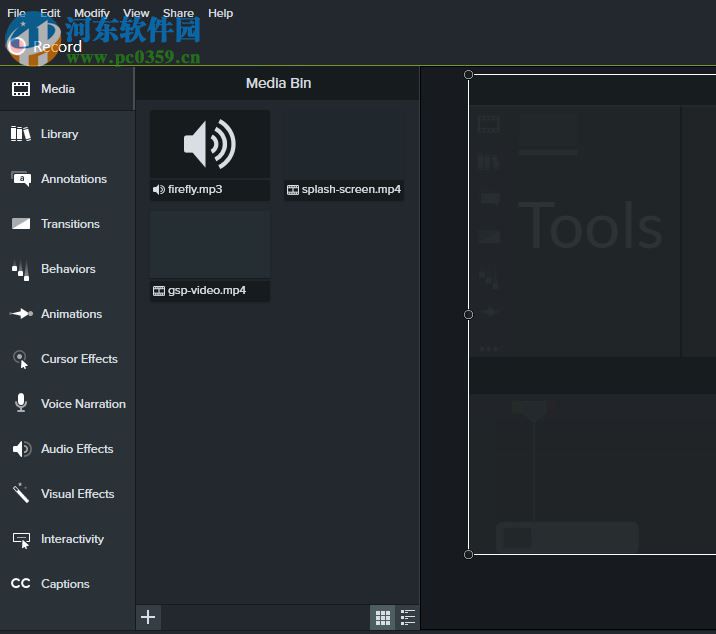Viewport: 716px width, 634px height.
Task: Click the Visual Effects label
Action: click(x=78, y=494)
